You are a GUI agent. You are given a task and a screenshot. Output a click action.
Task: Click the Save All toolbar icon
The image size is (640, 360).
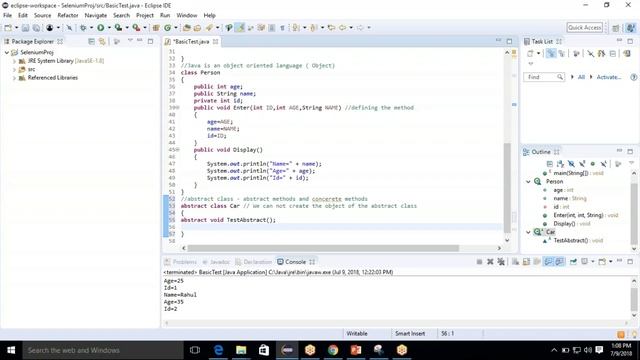pos(36,28)
